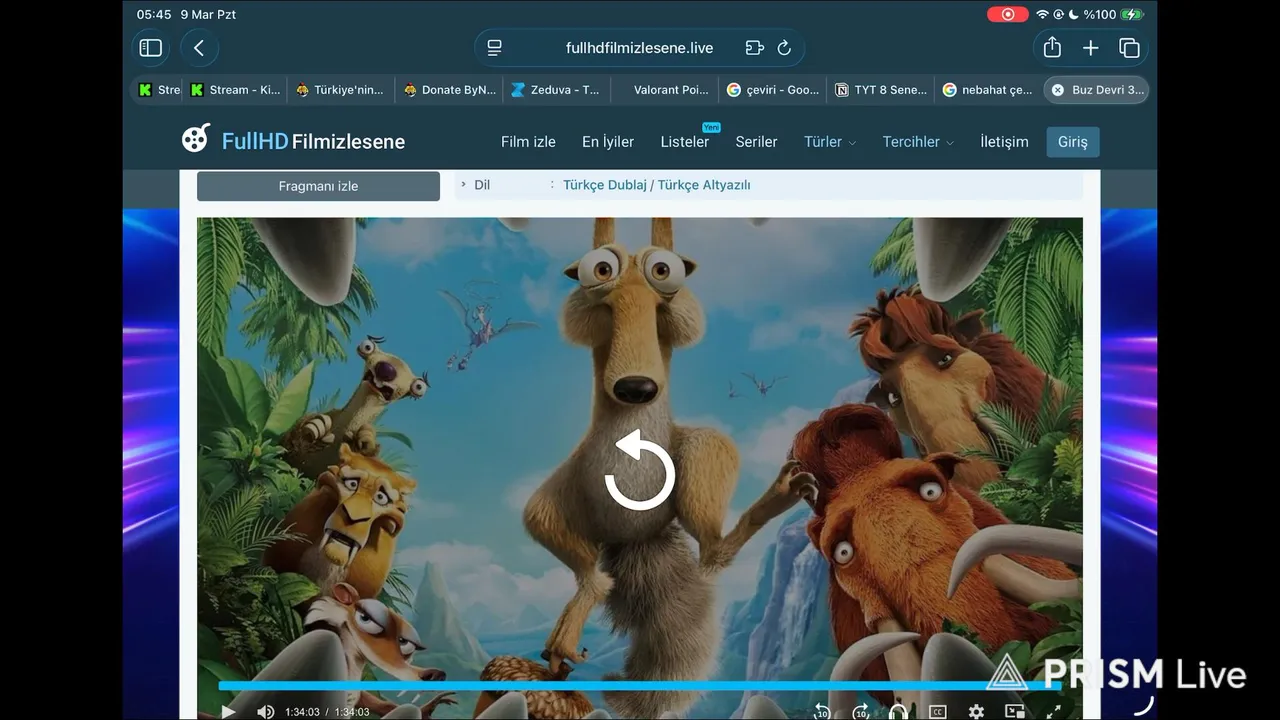Click the FullHD Filmizlesene site title
The height and width of the screenshot is (720, 1280).
tap(313, 141)
